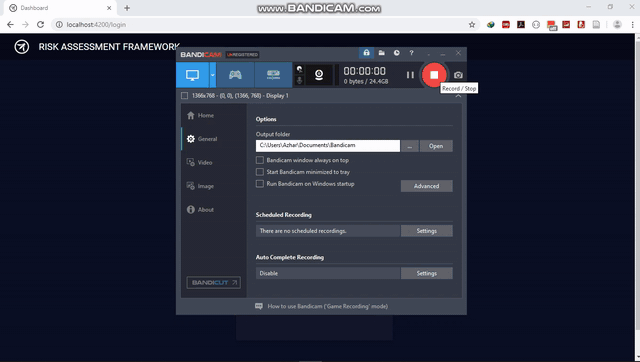Click the output folder path field

click(x=328, y=146)
